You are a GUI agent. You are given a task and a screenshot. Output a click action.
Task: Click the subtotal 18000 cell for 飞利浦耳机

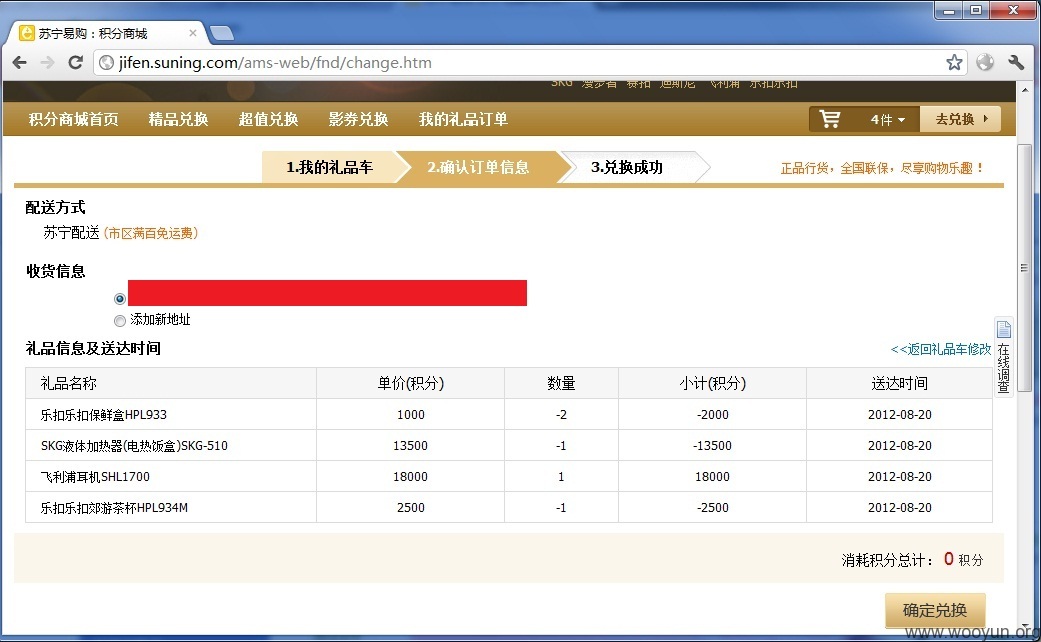click(x=712, y=477)
